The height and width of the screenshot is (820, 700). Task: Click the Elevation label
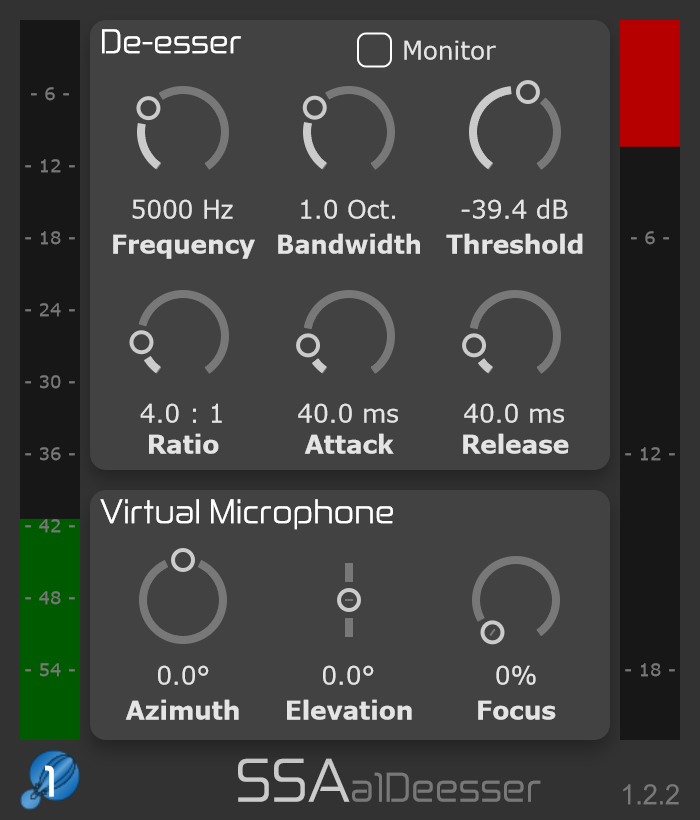pos(349,710)
